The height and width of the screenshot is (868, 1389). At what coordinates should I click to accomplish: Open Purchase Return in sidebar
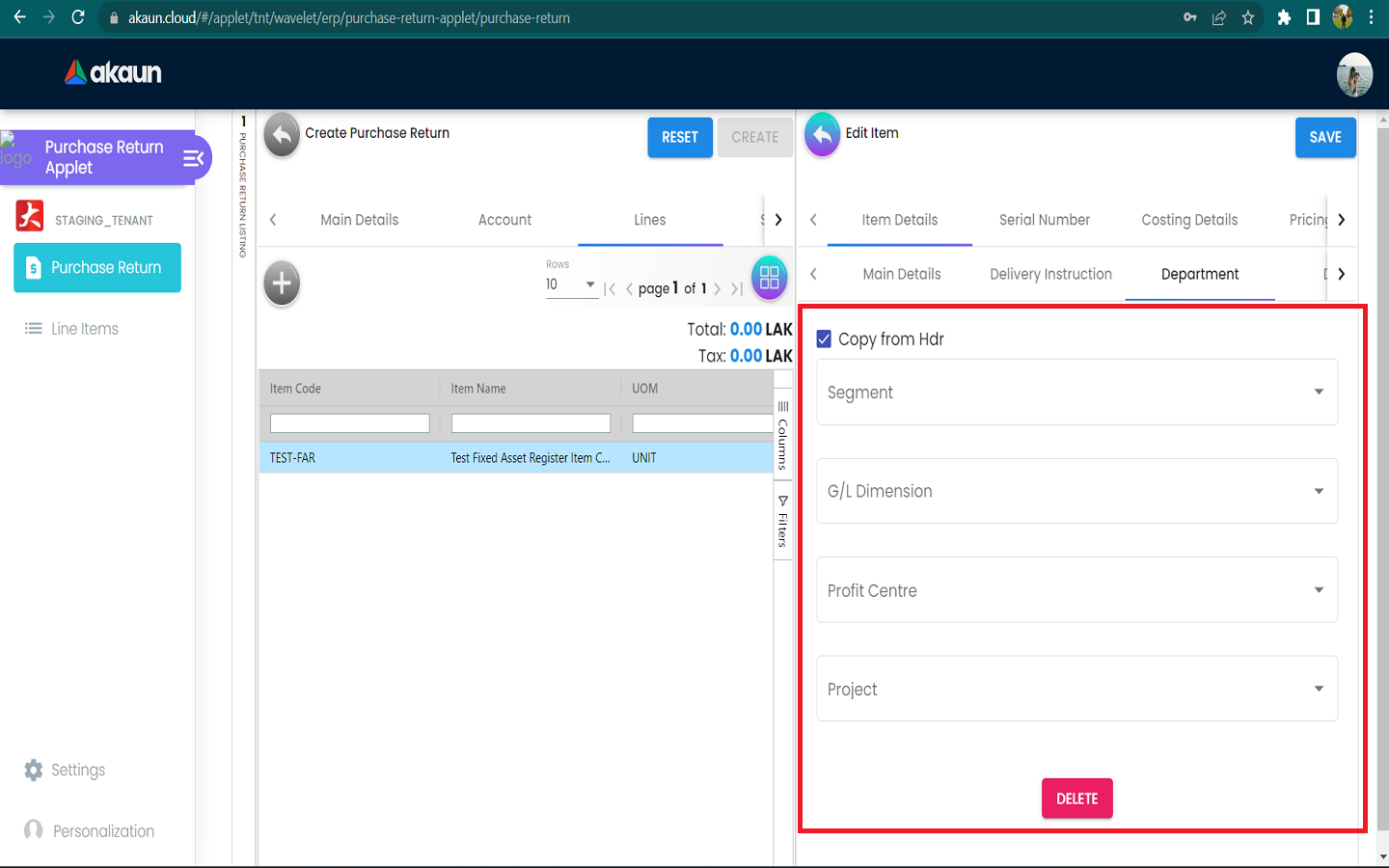tap(97, 267)
